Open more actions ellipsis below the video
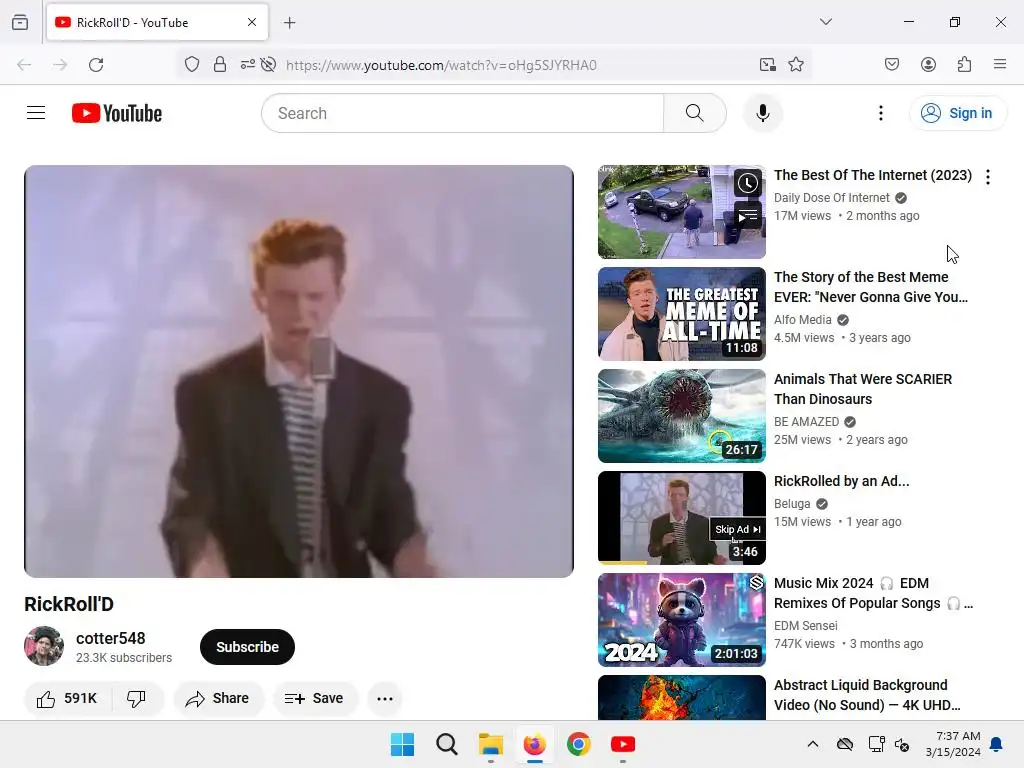The height and width of the screenshot is (768, 1024). pos(385,699)
